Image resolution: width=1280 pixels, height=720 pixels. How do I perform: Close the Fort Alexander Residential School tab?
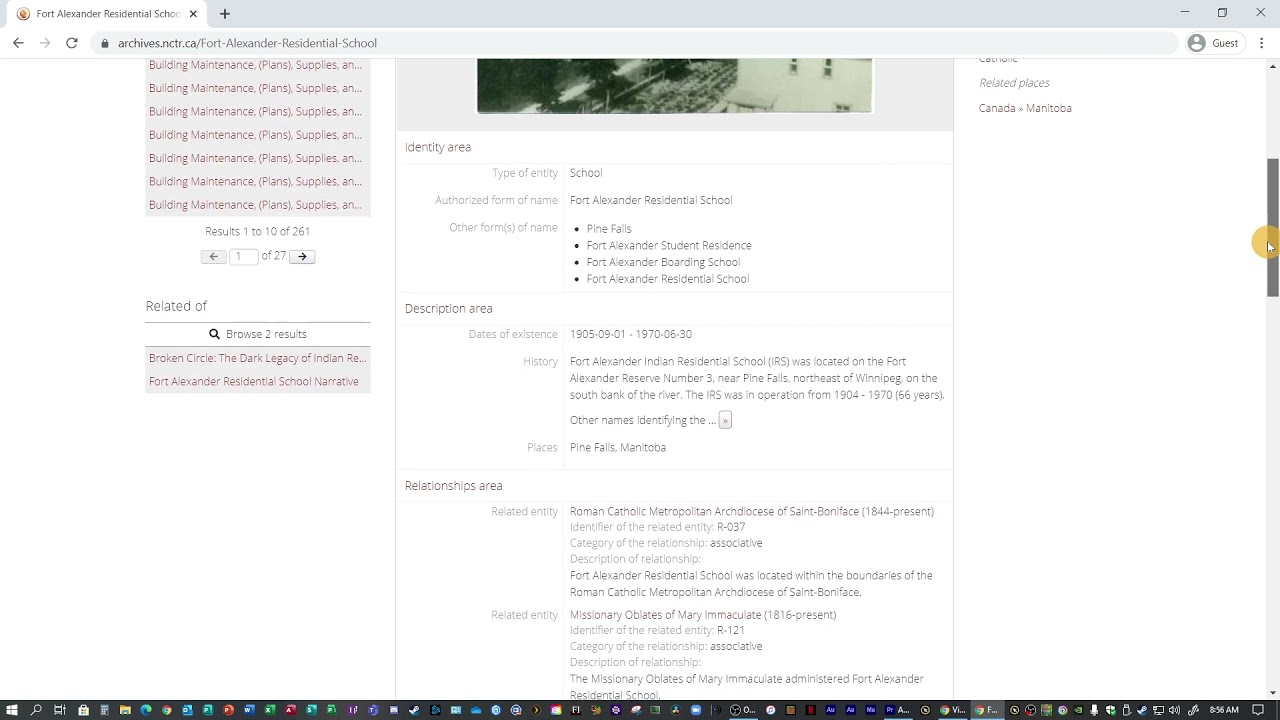point(193,14)
